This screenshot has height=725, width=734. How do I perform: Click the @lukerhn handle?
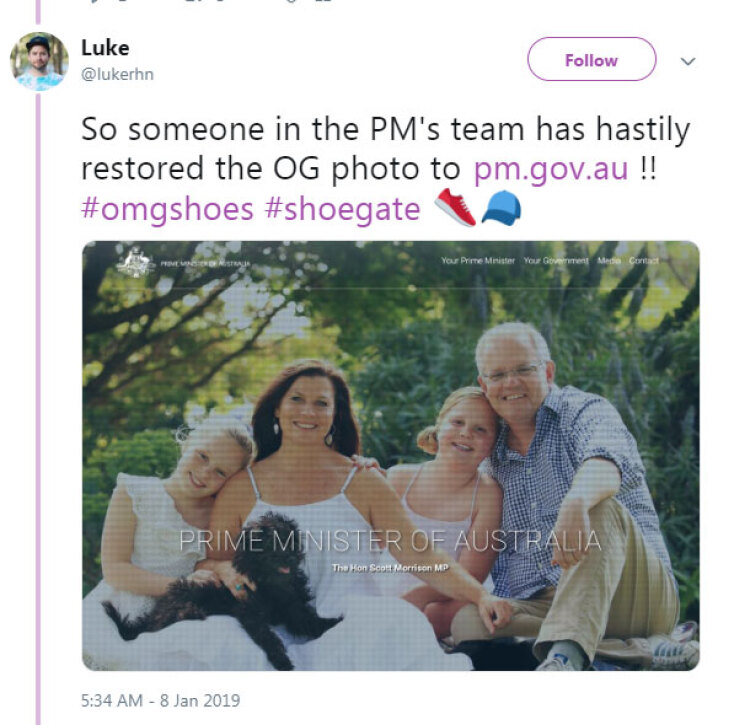[117, 74]
